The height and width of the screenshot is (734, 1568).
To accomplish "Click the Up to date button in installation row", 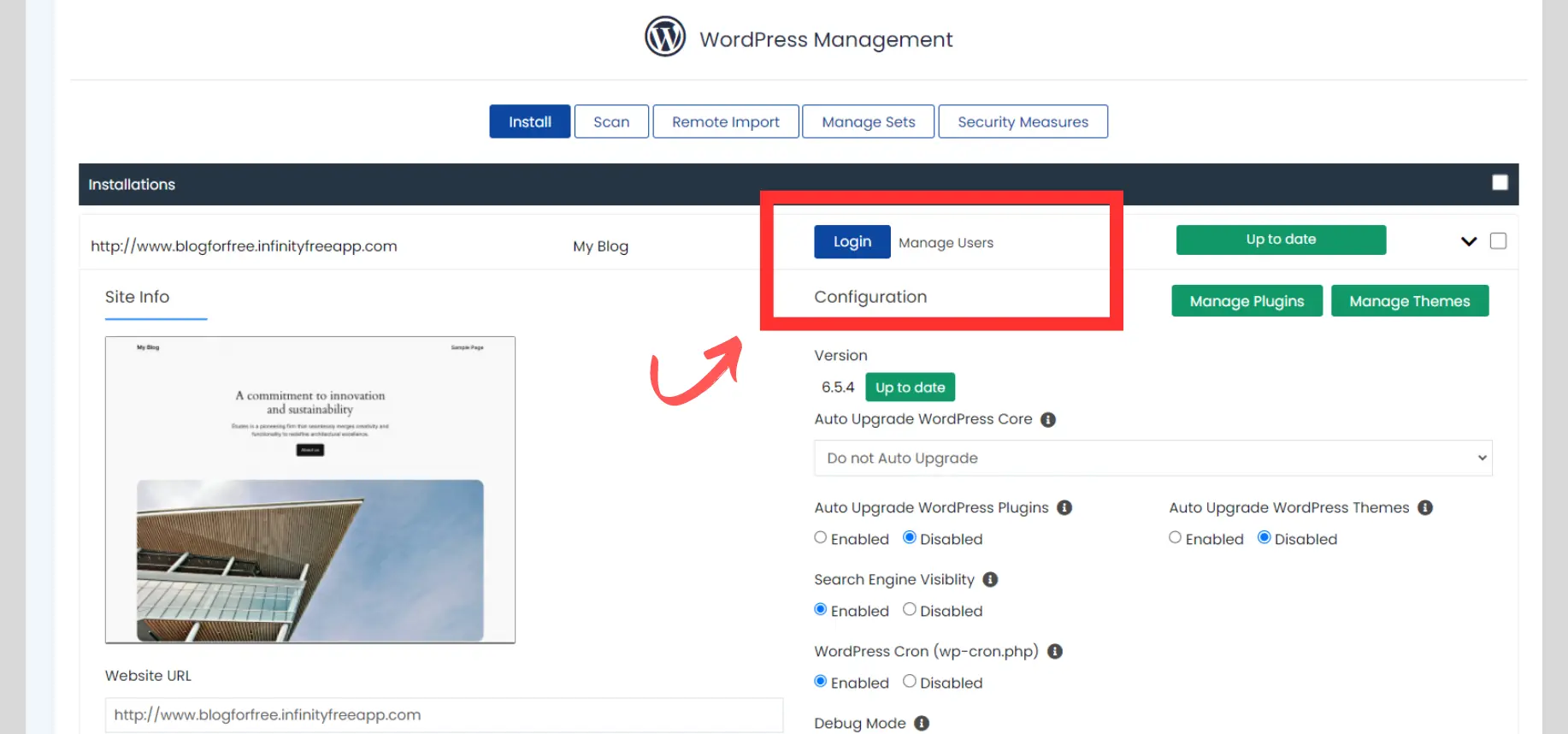I will pos(1281,240).
